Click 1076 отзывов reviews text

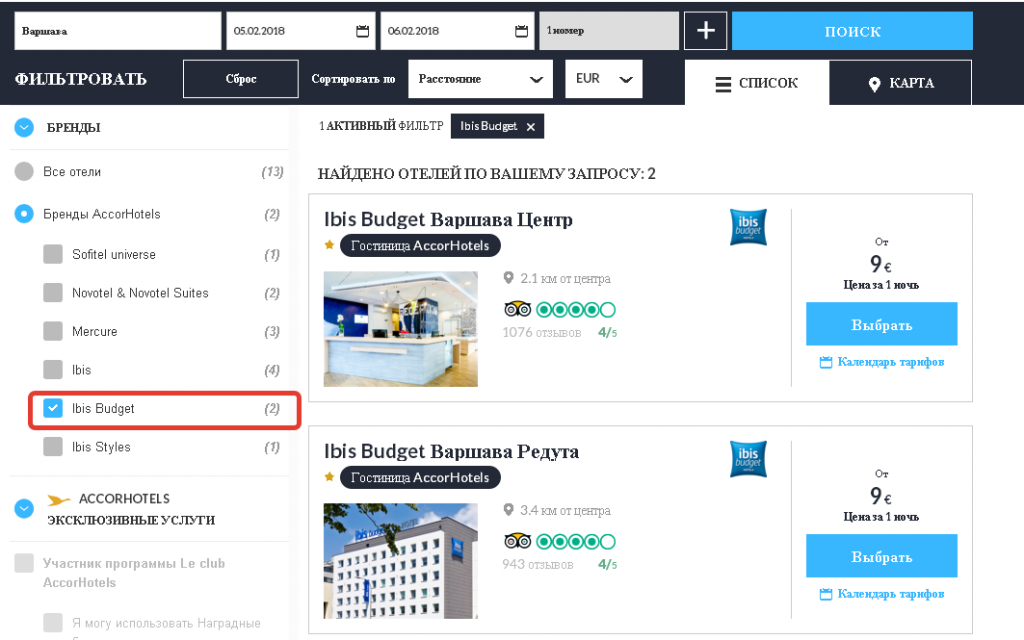click(x=541, y=332)
